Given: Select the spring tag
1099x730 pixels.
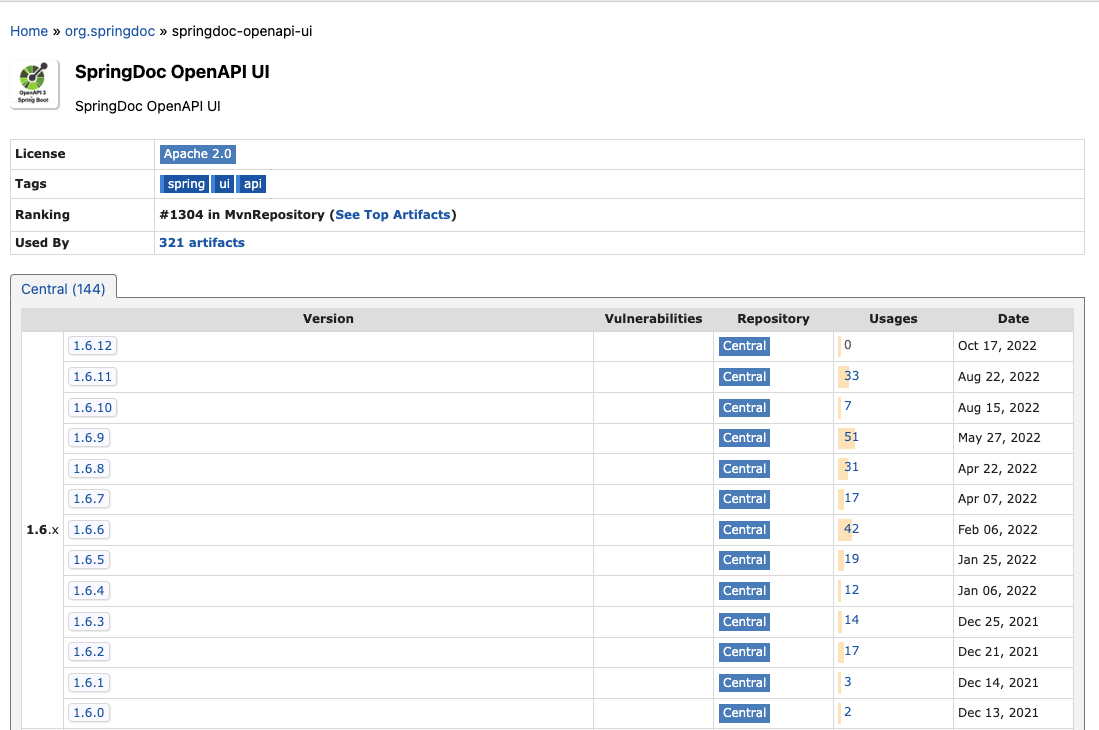Looking at the screenshot, I should point(186,184).
